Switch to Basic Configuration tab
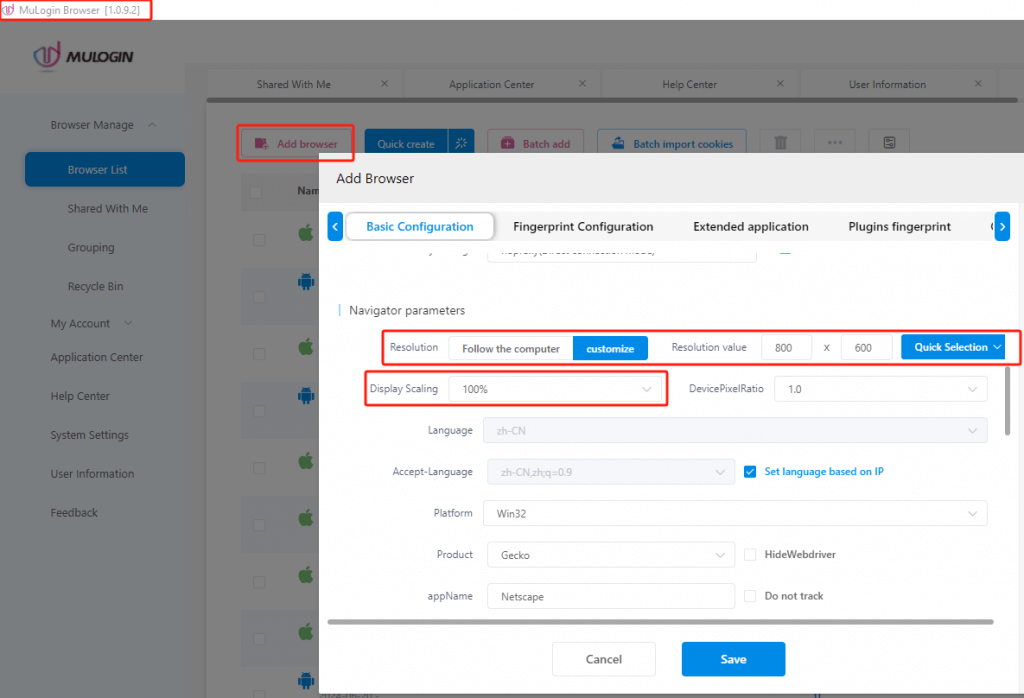Image resolution: width=1024 pixels, height=698 pixels. coord(419,227)
